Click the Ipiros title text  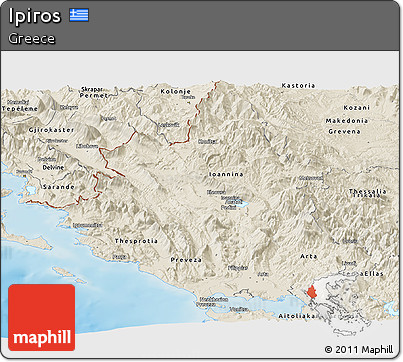pos(35,16)
